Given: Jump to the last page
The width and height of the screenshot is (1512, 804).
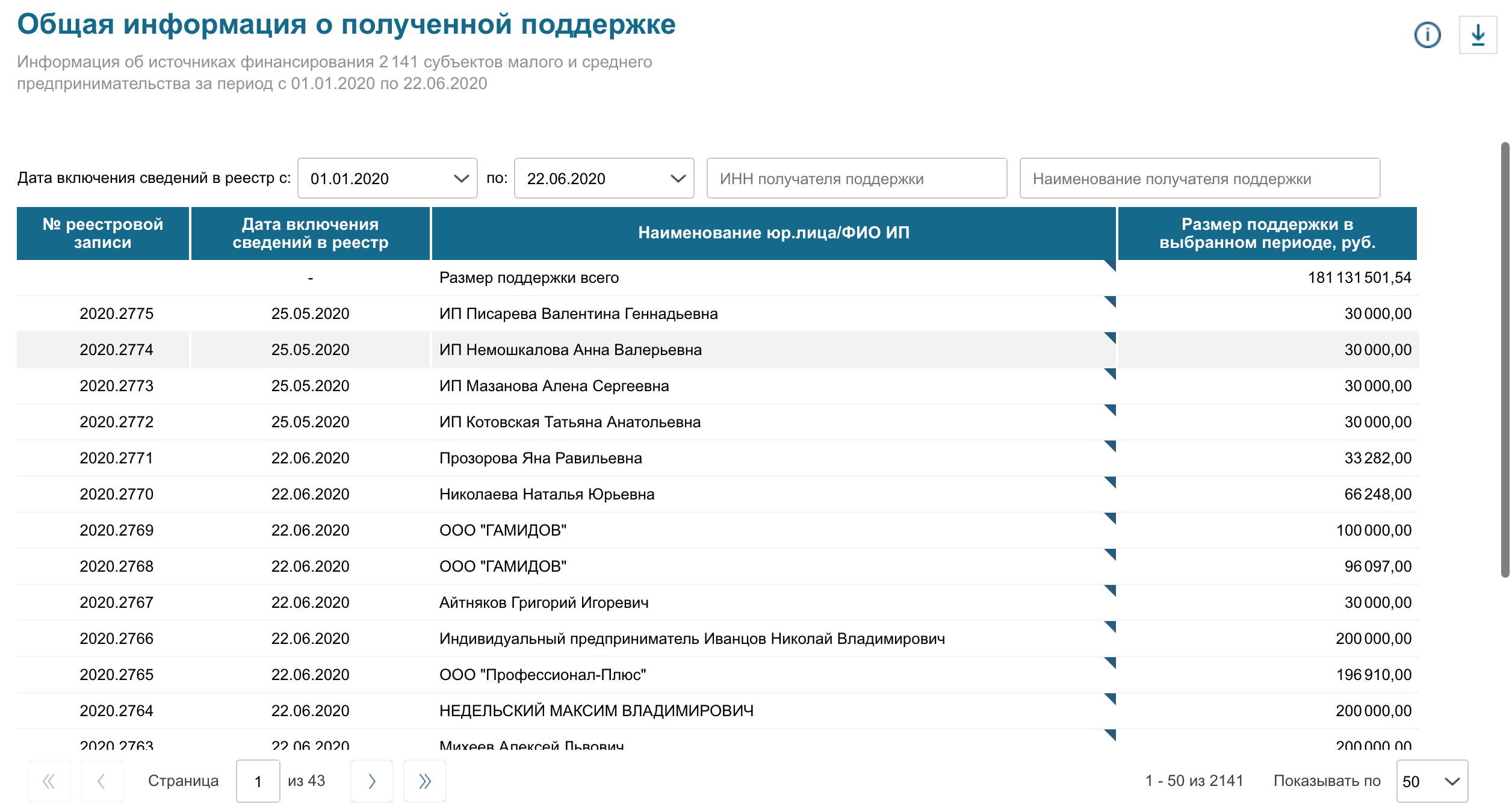Looking at the screenshot, I should (x=425, y=781).
